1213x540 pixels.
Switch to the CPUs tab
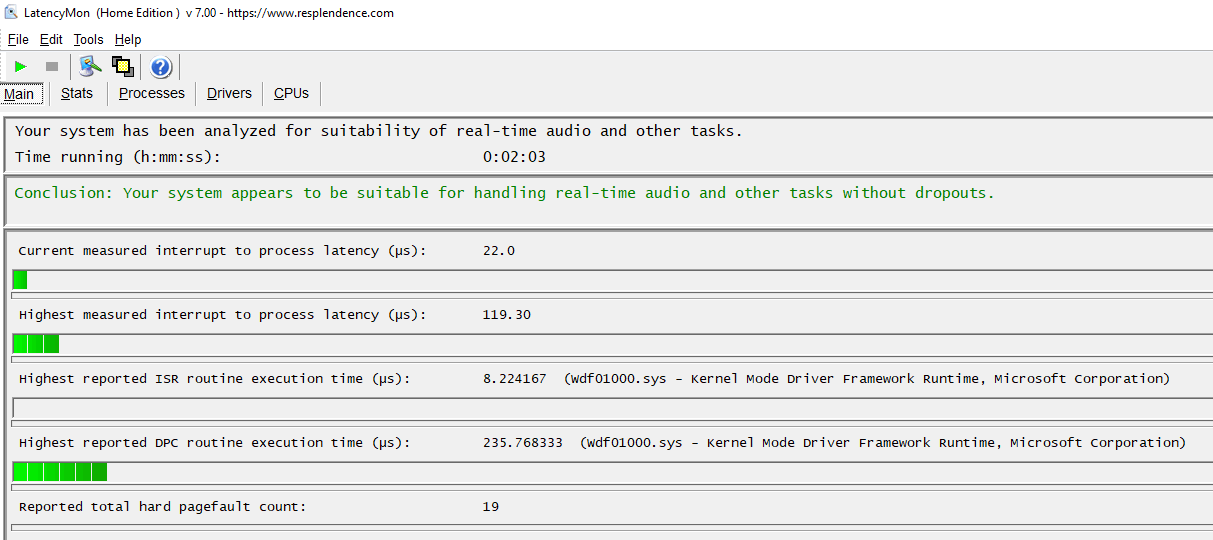pyautogui.click(x=291, y=93)
